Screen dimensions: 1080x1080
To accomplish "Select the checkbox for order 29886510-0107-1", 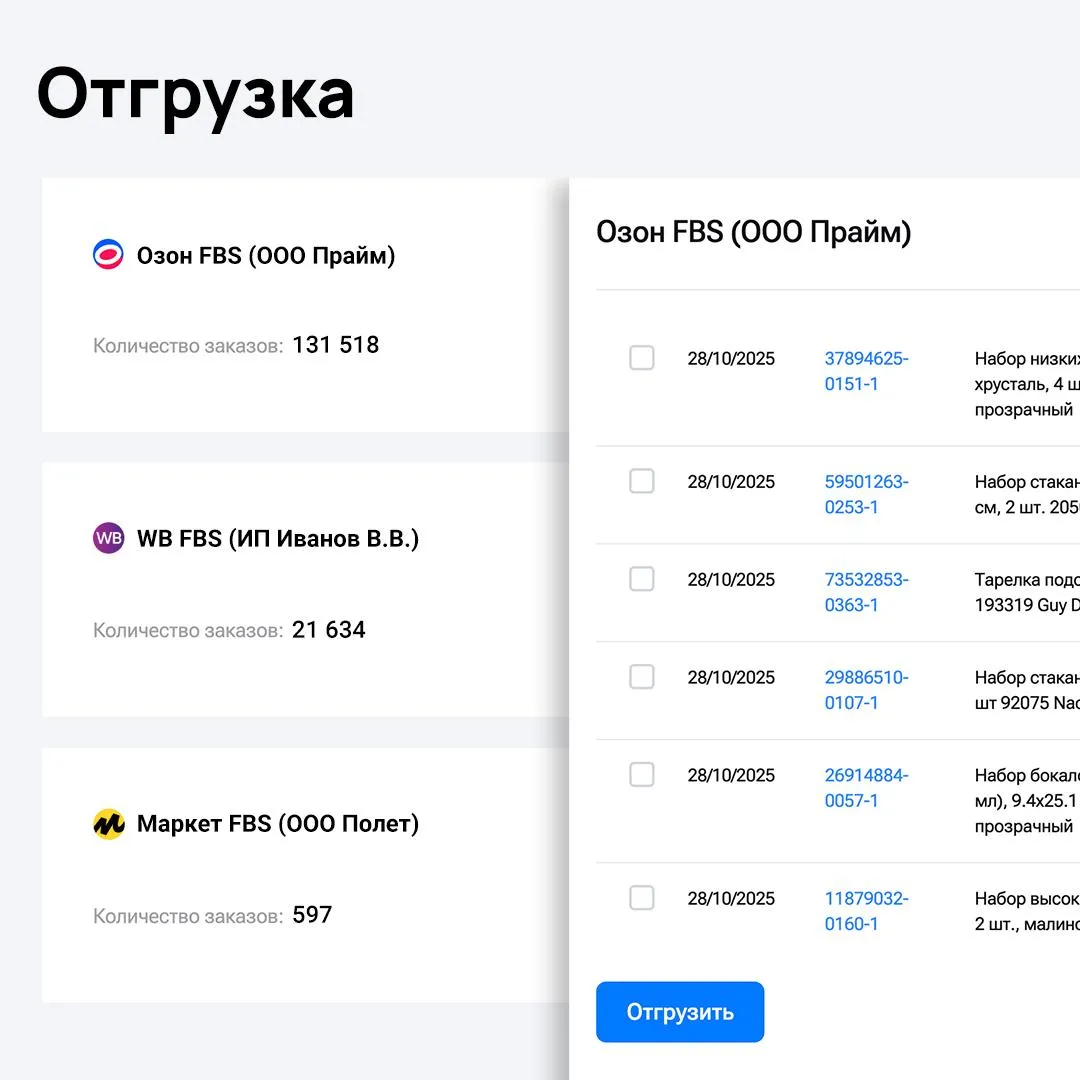I will [x=641, y=676].
